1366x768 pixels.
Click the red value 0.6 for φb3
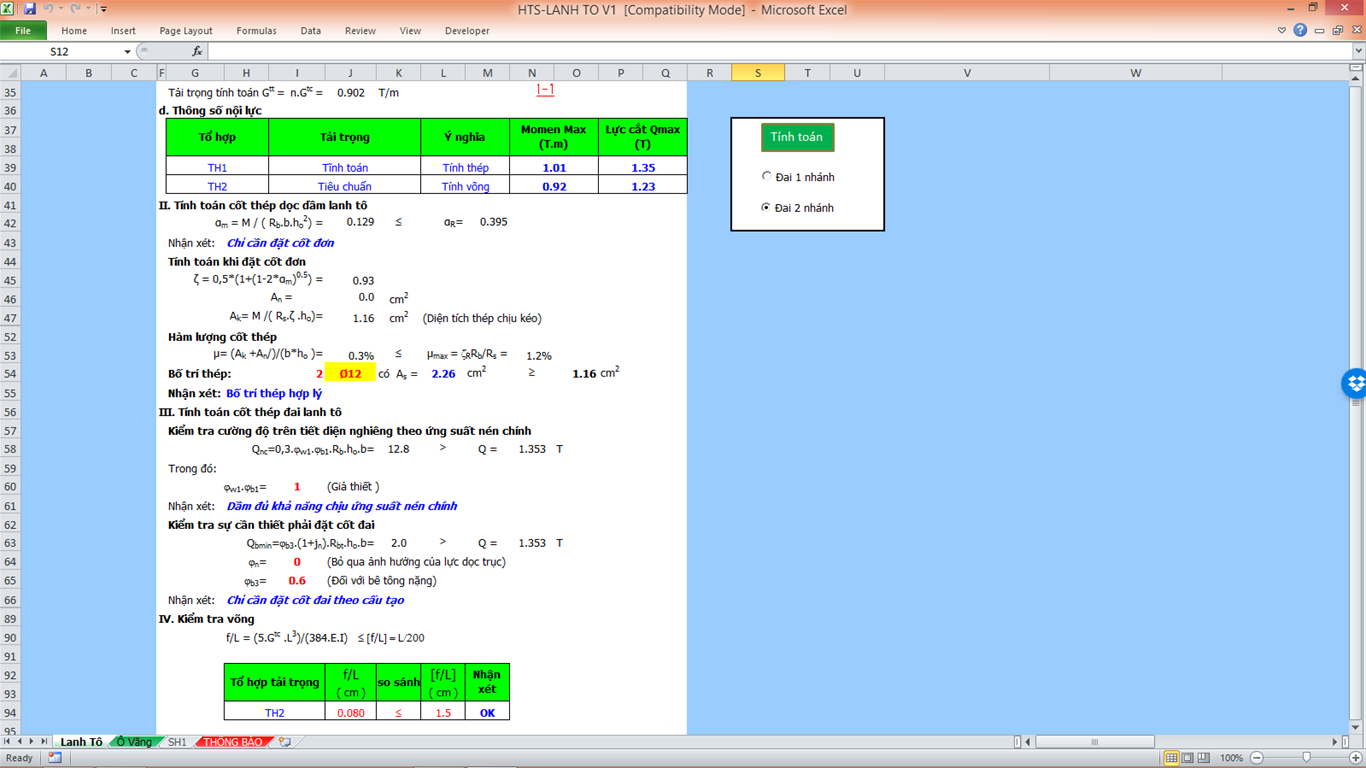click(297, 581)
